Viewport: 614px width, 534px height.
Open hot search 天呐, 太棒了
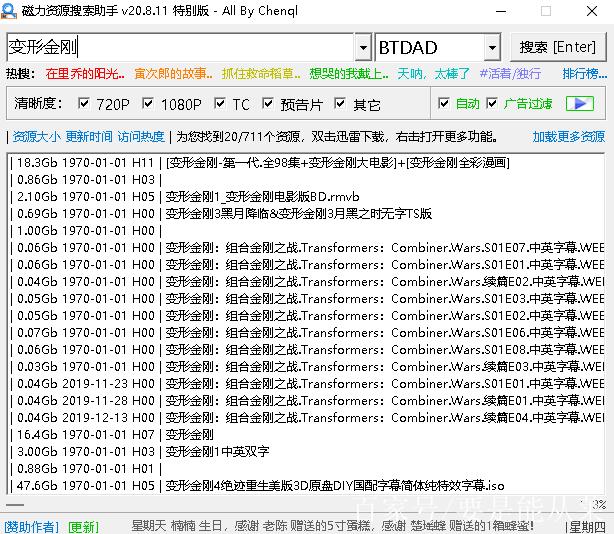(x=433, y=74)
